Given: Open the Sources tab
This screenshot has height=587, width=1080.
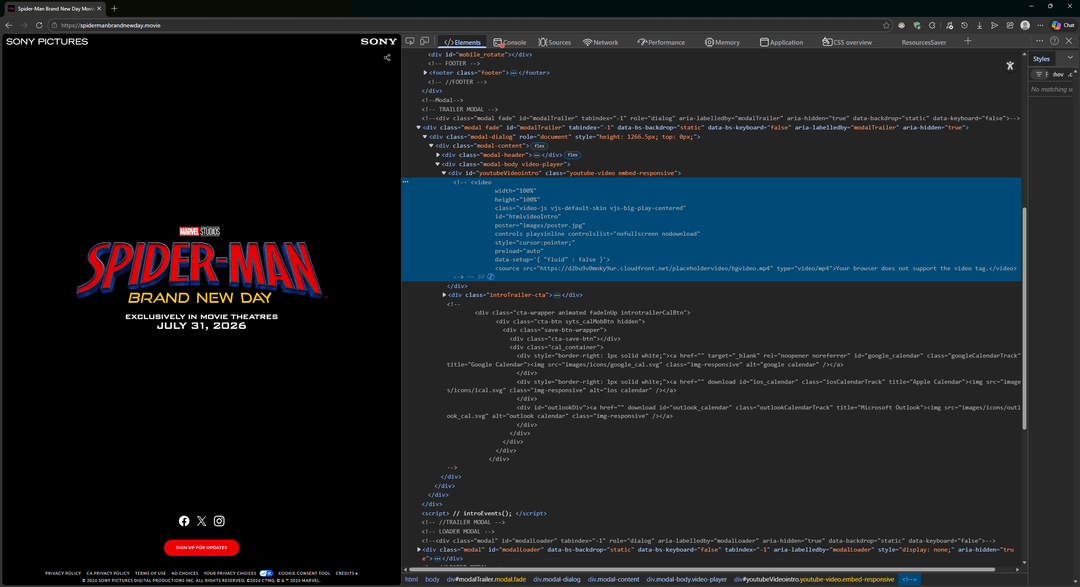Looking at the screenshot, I should [x=554, y=42].
